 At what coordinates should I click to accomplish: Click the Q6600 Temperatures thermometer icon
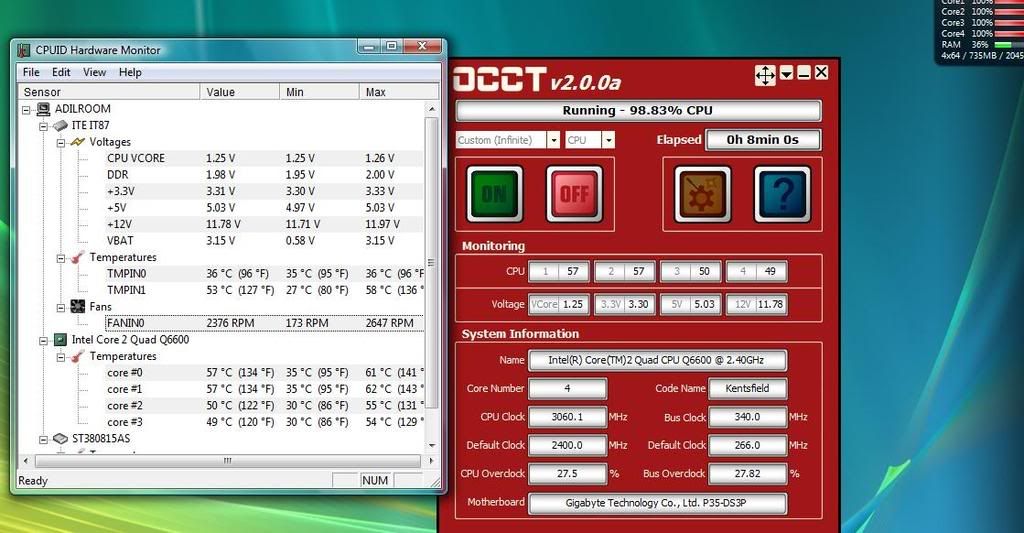click(78, 357)
